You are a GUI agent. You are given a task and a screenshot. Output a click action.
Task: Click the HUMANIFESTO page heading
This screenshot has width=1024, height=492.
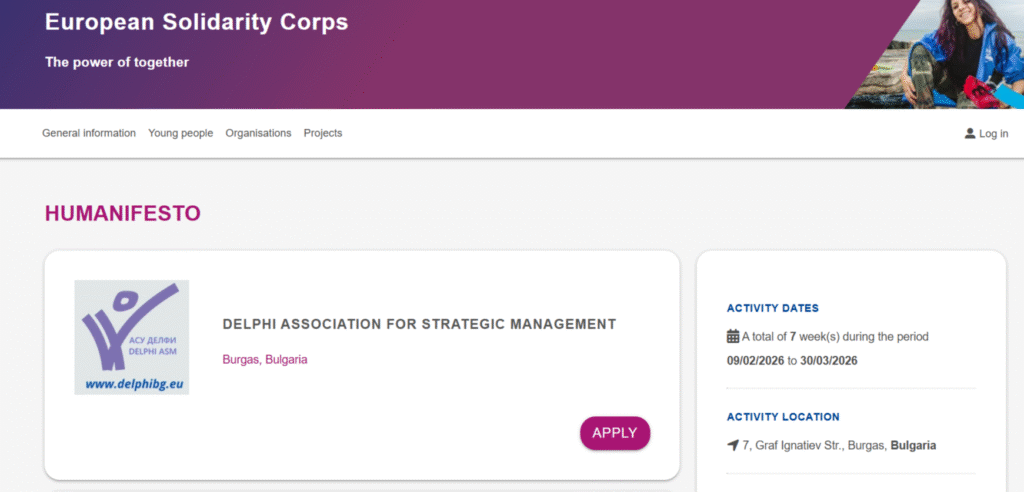[x=123, y=213]
